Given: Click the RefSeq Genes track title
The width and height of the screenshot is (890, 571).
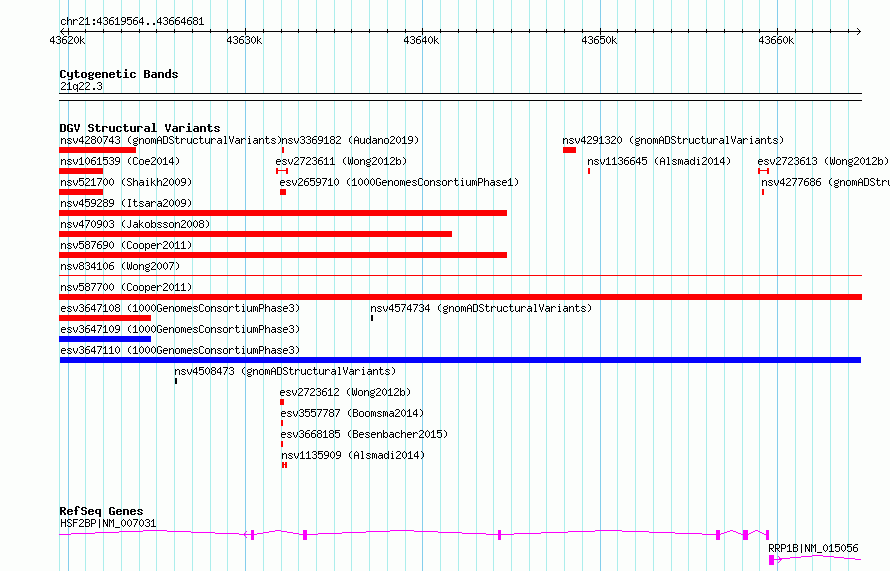Looking at the screenshot, I should pyautogui.click(x=101, y=511).
